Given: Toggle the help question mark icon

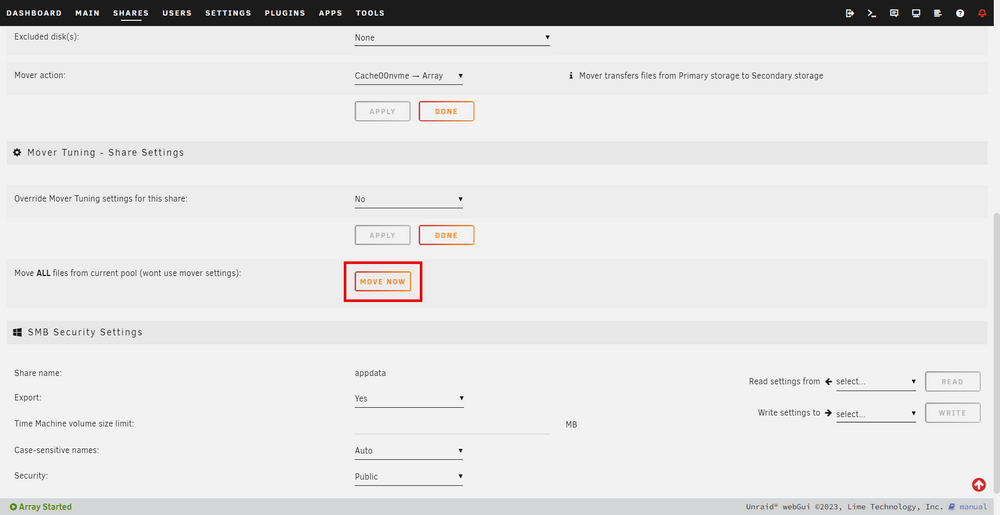Looking at the screenshot, I should pyautogui.click(x=960, y=13).
